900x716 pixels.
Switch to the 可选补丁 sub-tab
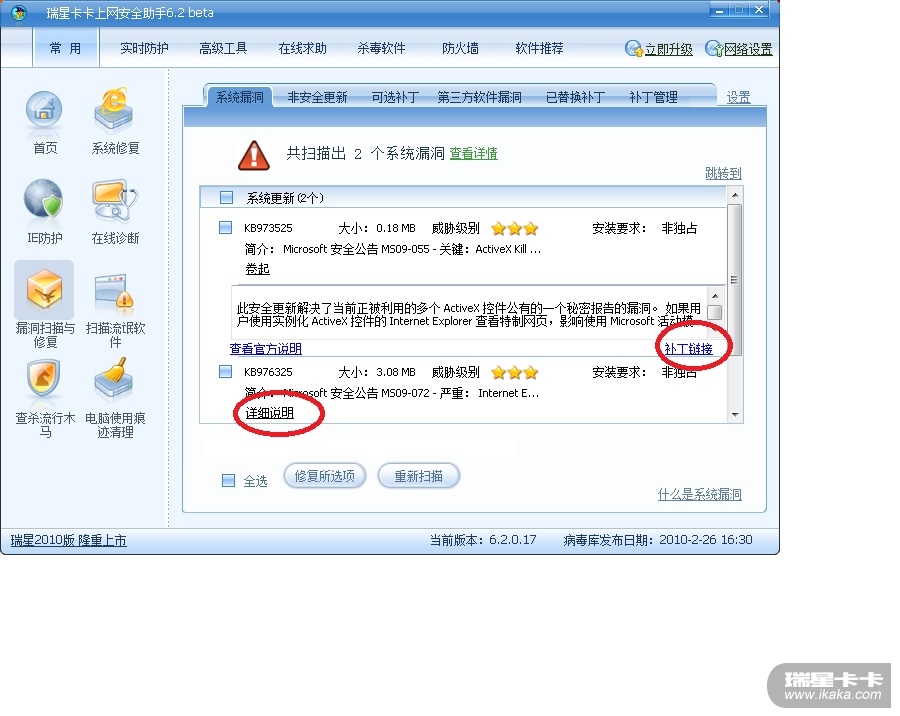point(395,97)
